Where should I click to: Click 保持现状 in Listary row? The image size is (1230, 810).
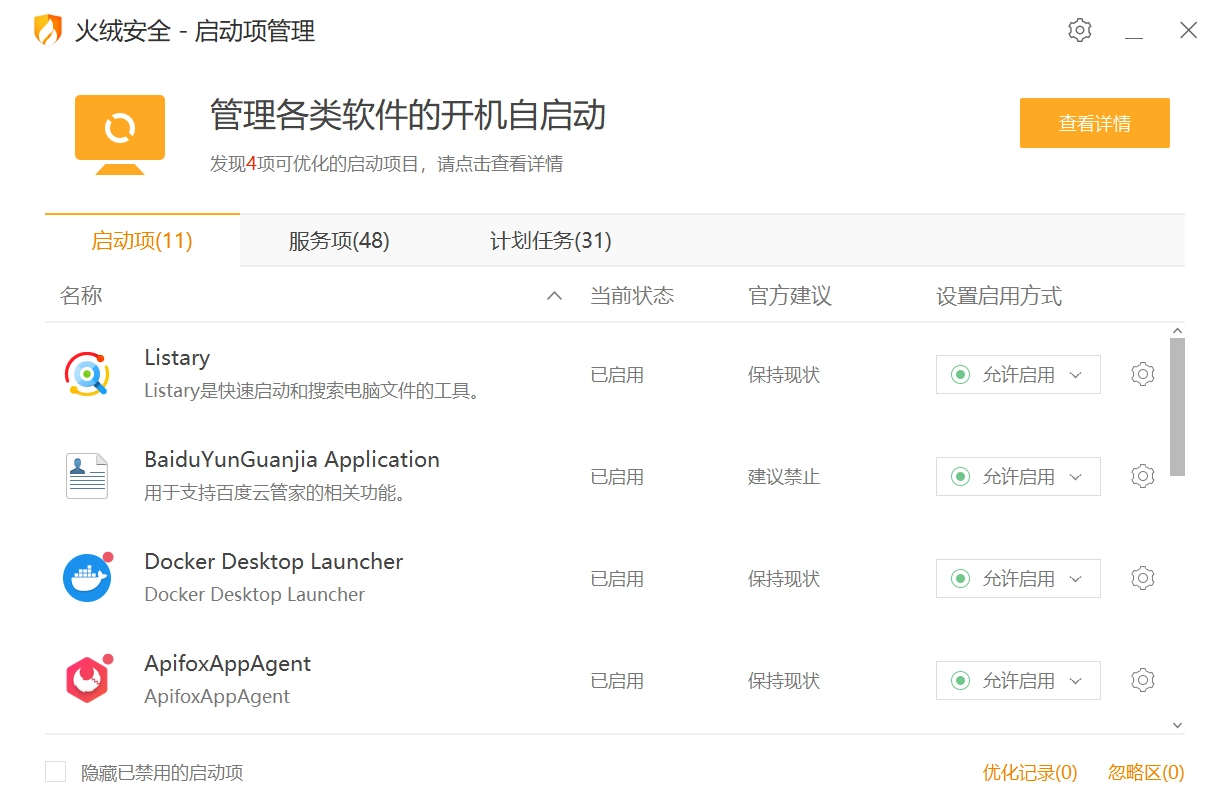[784, 375]
